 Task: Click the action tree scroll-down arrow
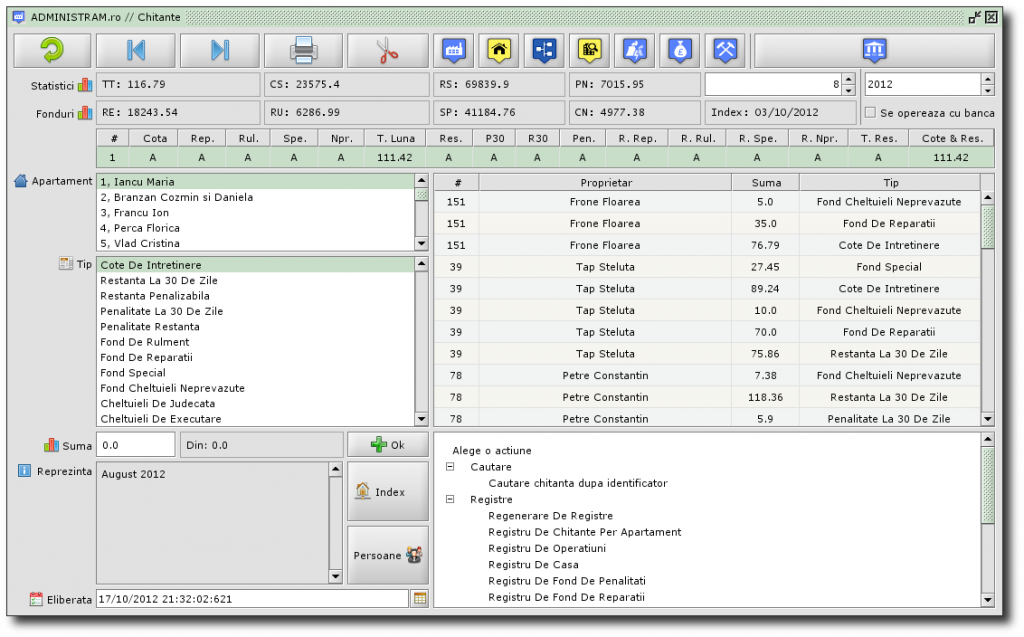pos(987,599)
